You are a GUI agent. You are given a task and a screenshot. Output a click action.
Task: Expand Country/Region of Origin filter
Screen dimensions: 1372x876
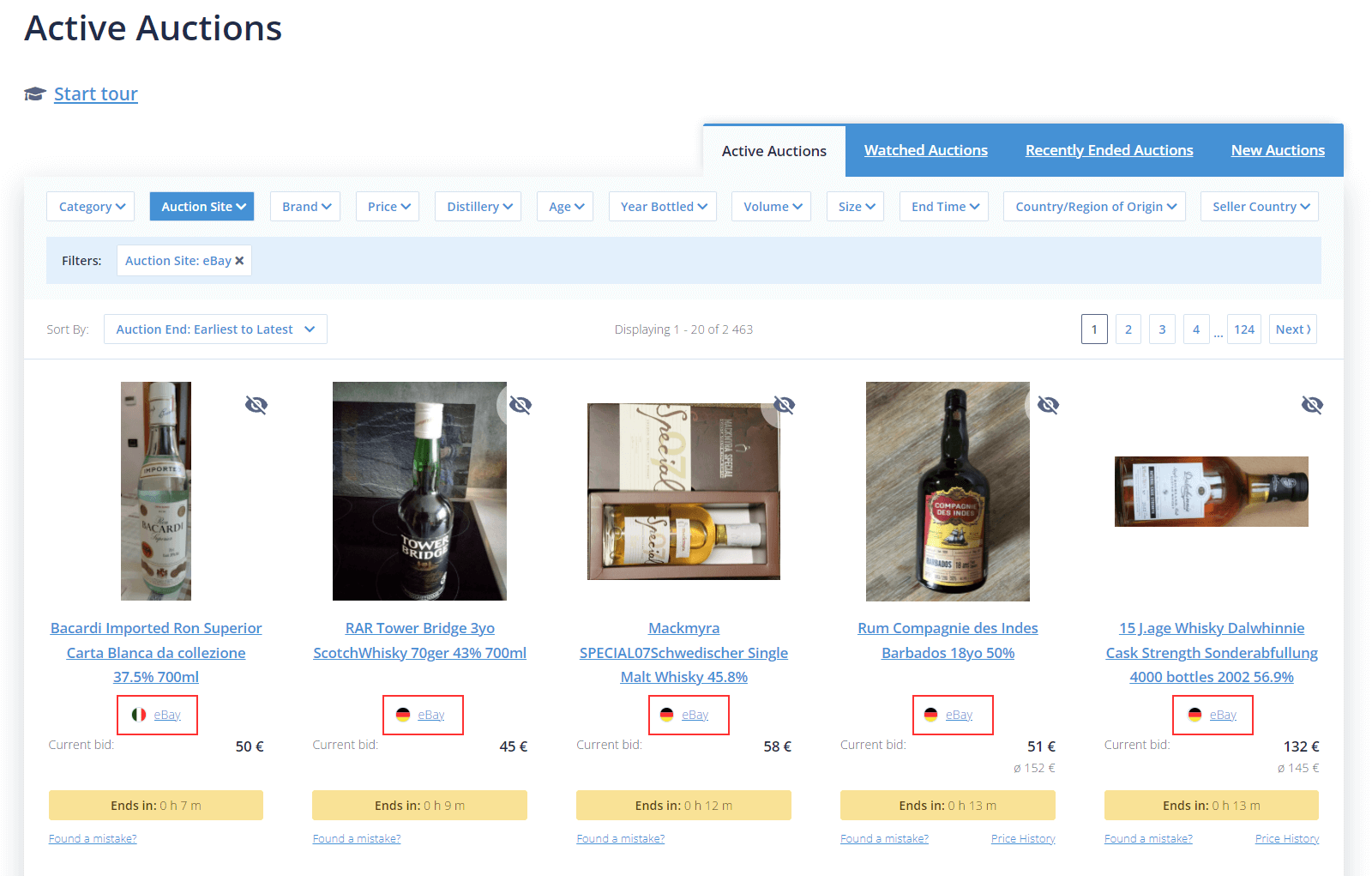(1094, 207)
